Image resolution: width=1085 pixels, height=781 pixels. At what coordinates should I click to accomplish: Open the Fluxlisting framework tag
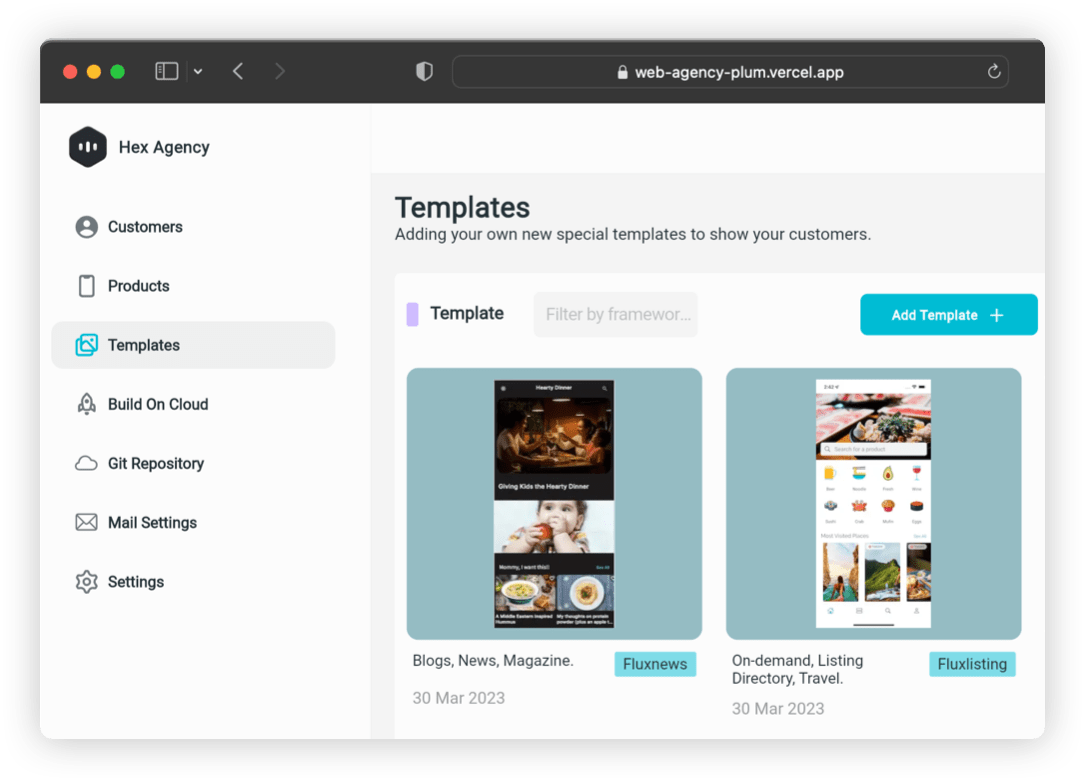coord(972,664)
